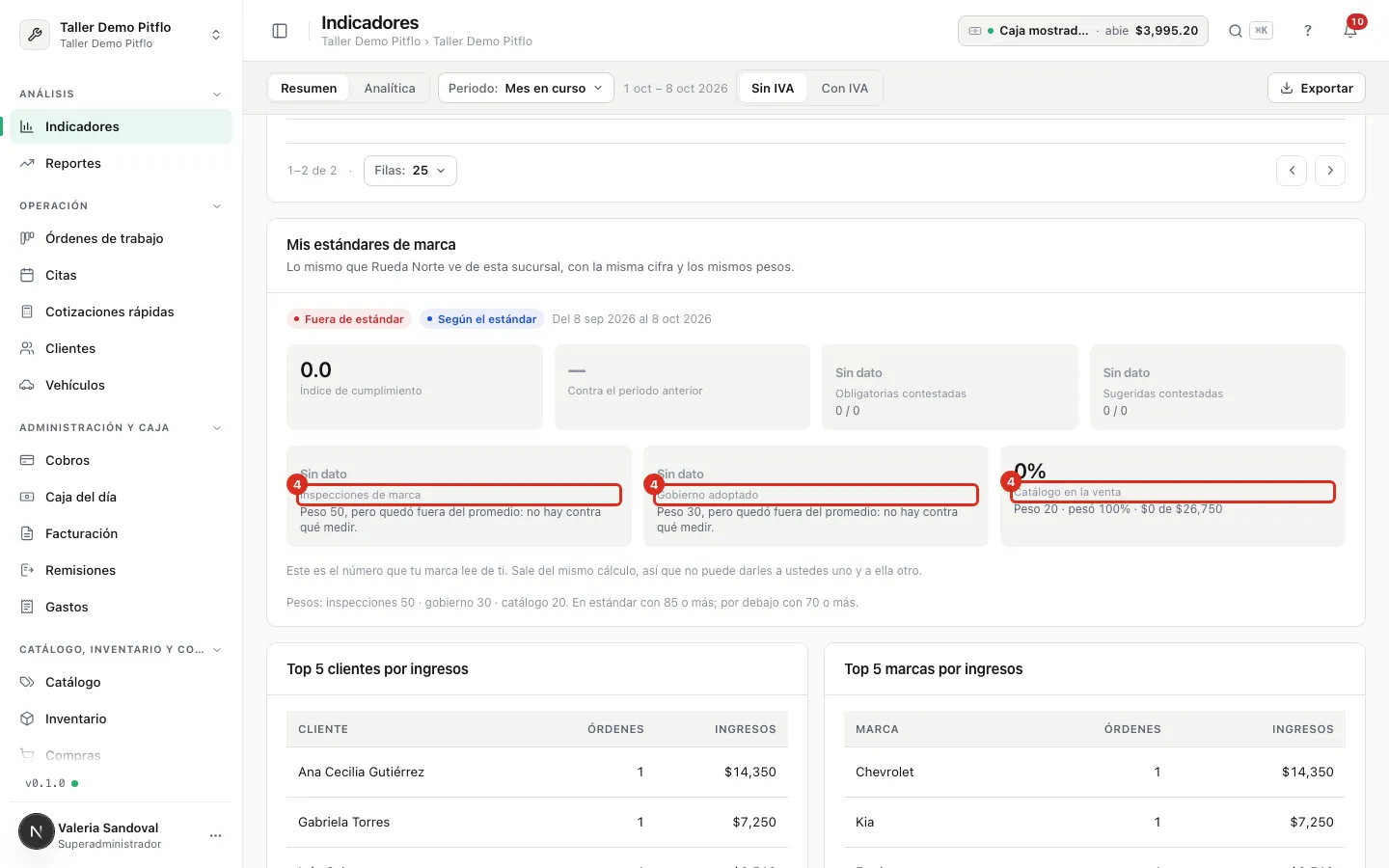
Task: Open Reportes in the sidebar
Action: coord(121,163)
